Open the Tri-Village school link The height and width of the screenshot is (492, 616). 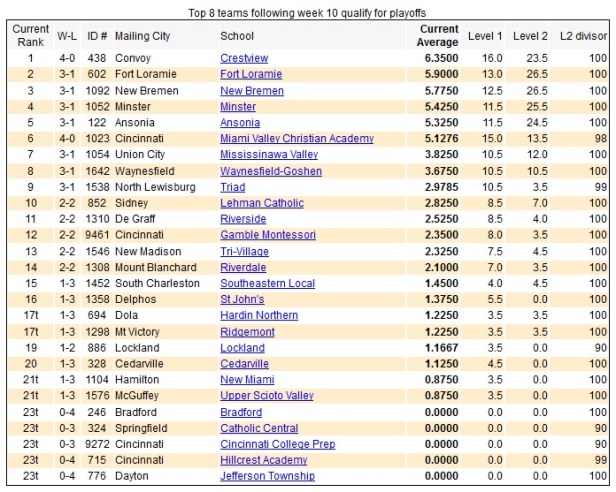pos(244,252)
